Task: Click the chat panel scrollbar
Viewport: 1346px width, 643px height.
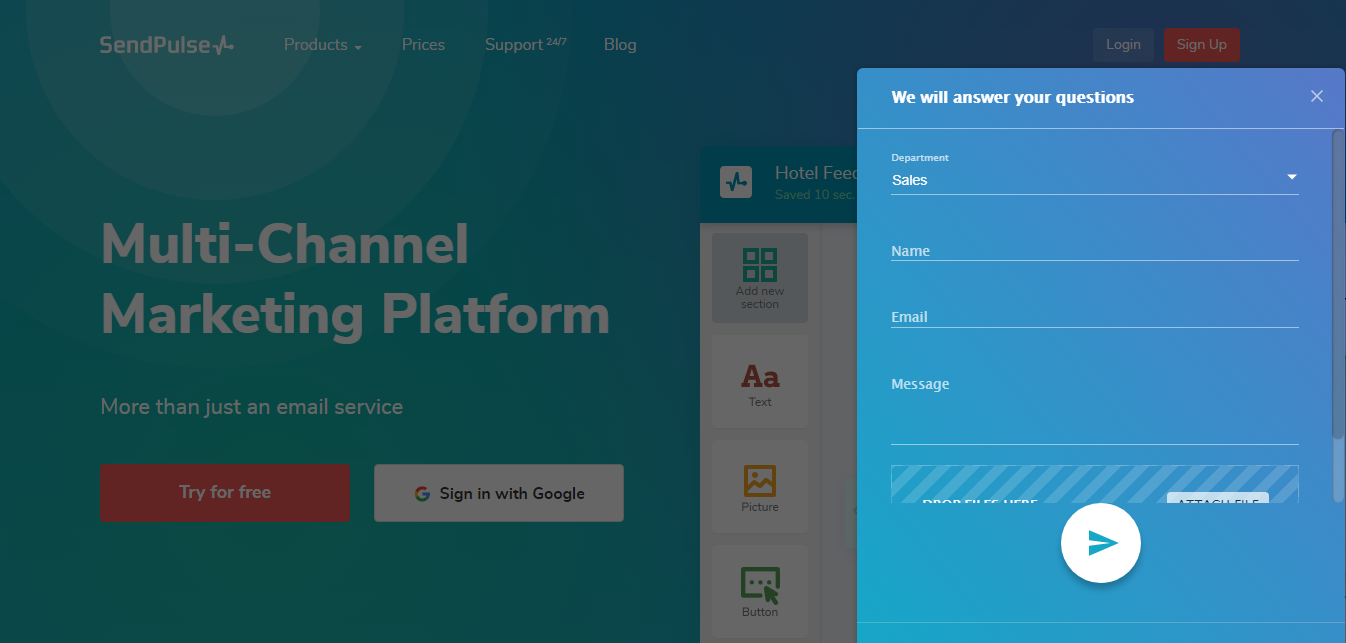Action: tap(1338, 285)
